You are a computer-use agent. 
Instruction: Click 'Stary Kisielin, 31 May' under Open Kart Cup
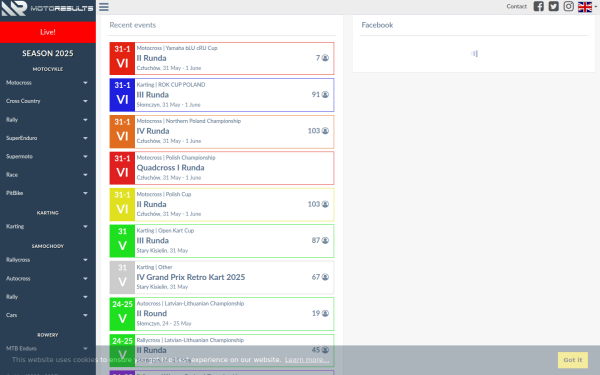pos(162,251)
